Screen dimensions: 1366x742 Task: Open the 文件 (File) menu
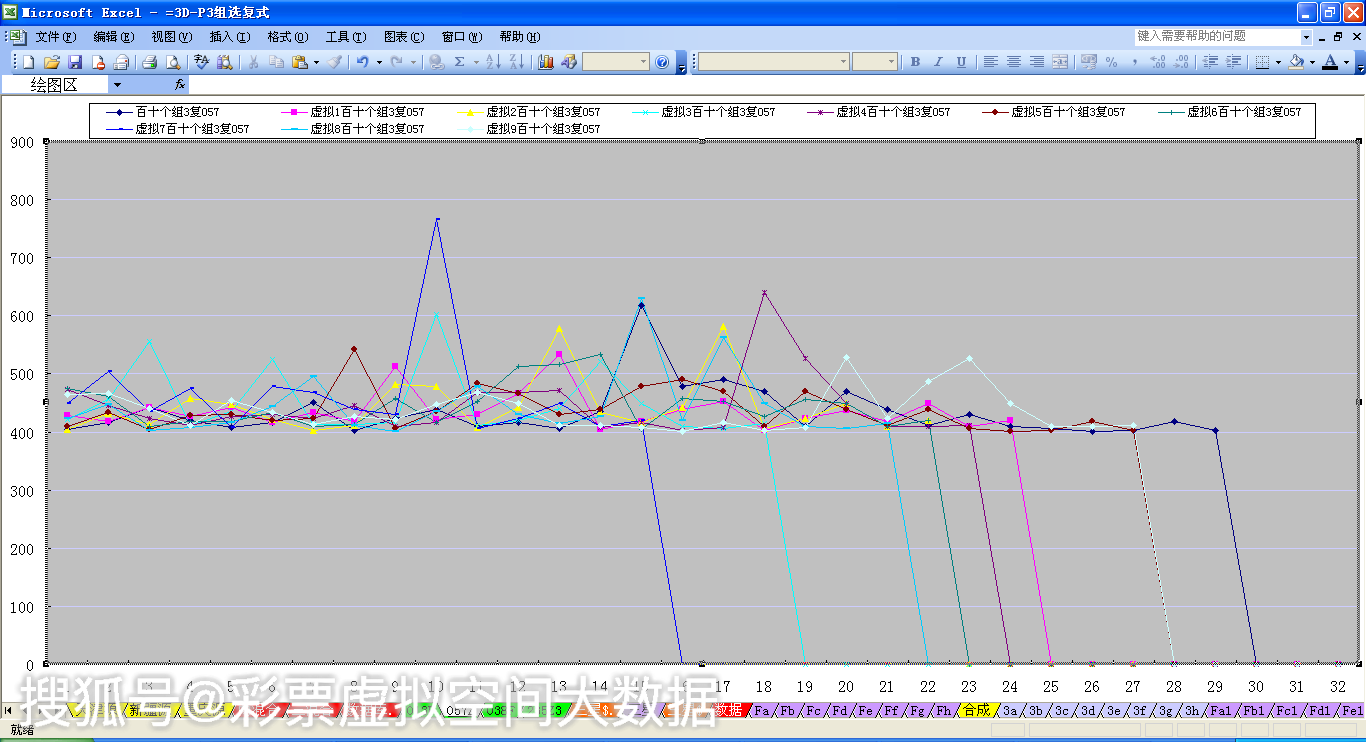(56, 37)
